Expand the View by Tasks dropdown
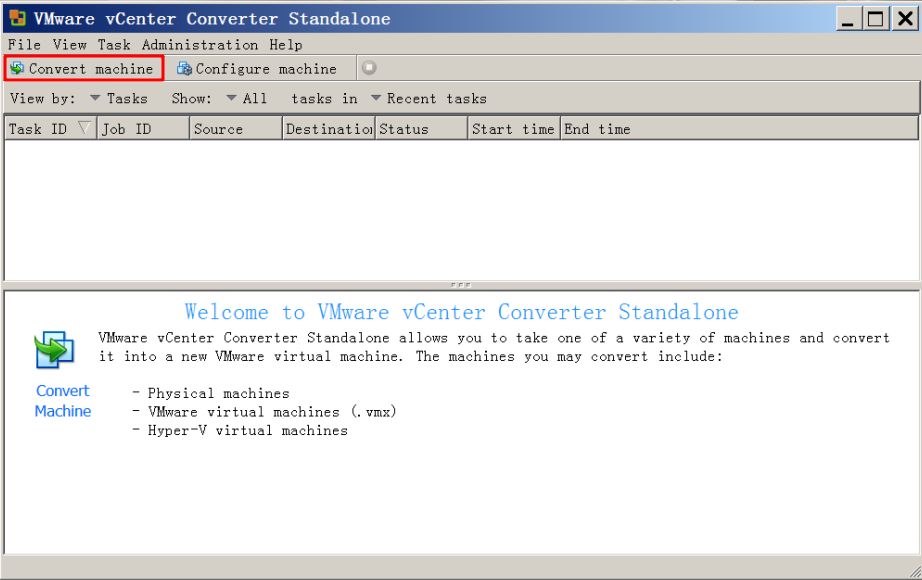Image resolution: width=922 pixels, height=580 pixels. coord(119,98)
